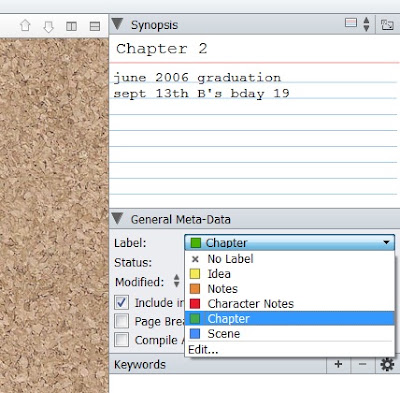Choose the Notes label

289,289
